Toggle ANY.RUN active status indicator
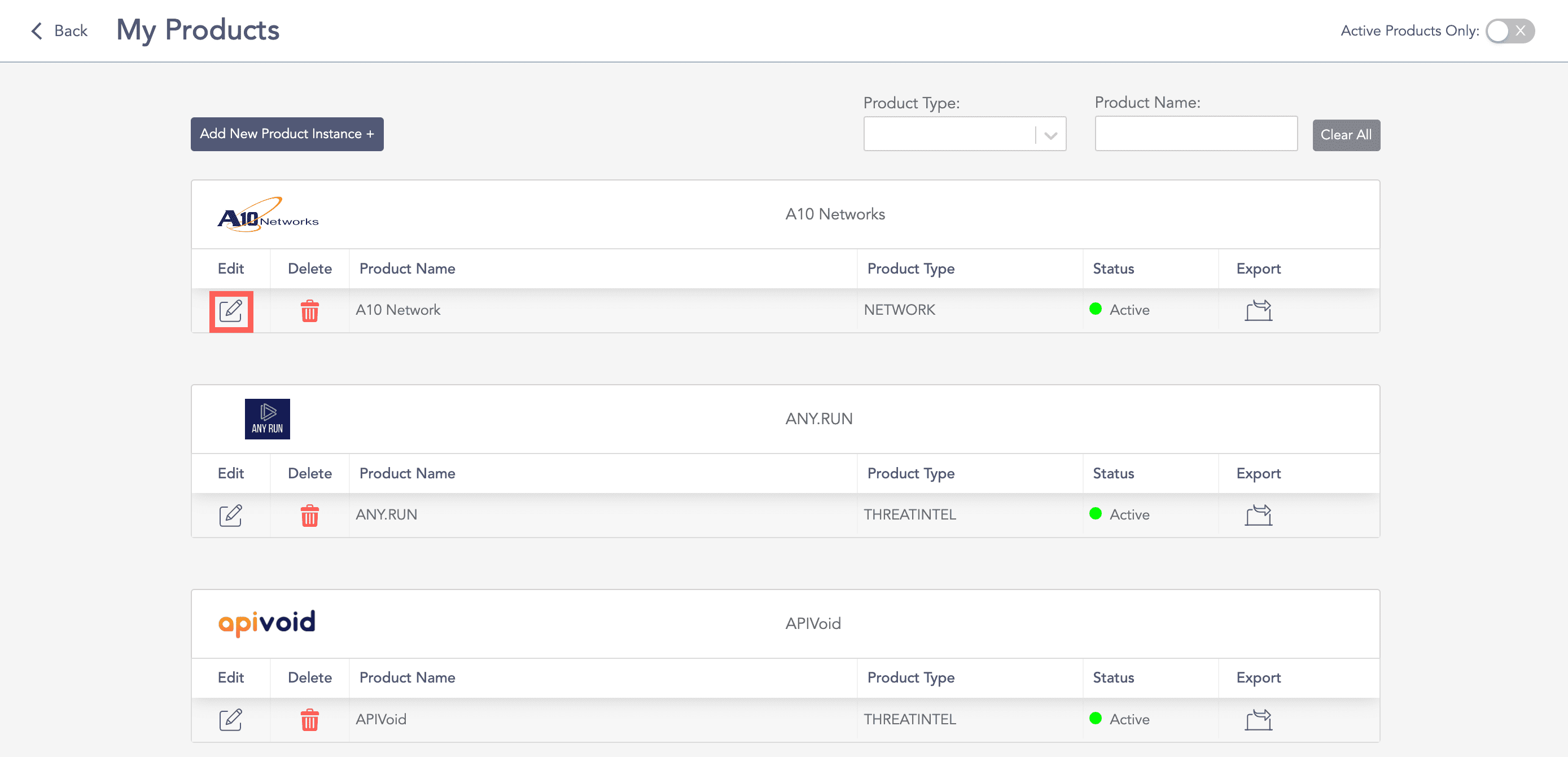This screenshot has height=757, width=1568. click(x=1096, y=514)
